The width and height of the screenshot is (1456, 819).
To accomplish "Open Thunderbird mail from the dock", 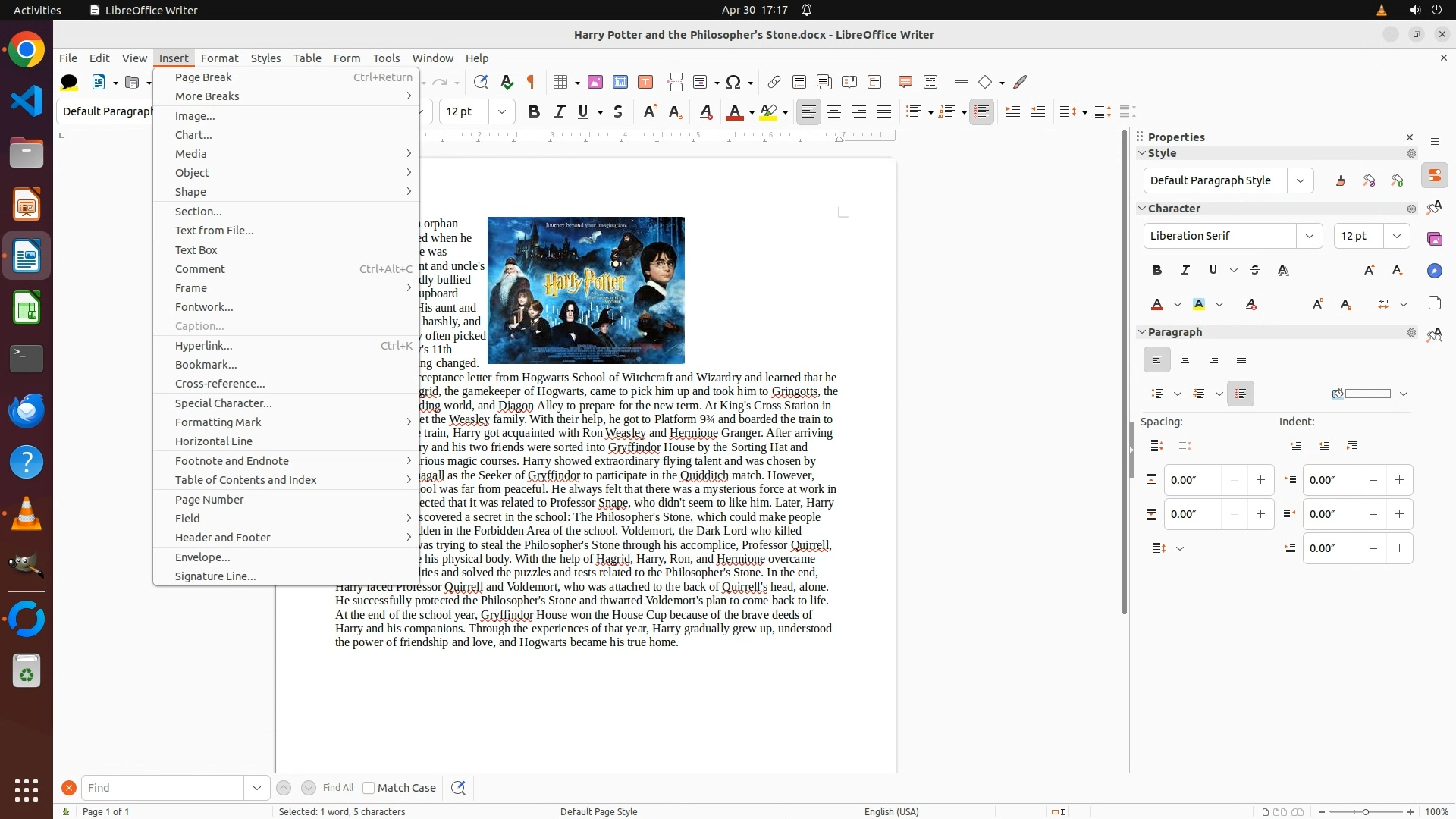I will coord(27,410).
